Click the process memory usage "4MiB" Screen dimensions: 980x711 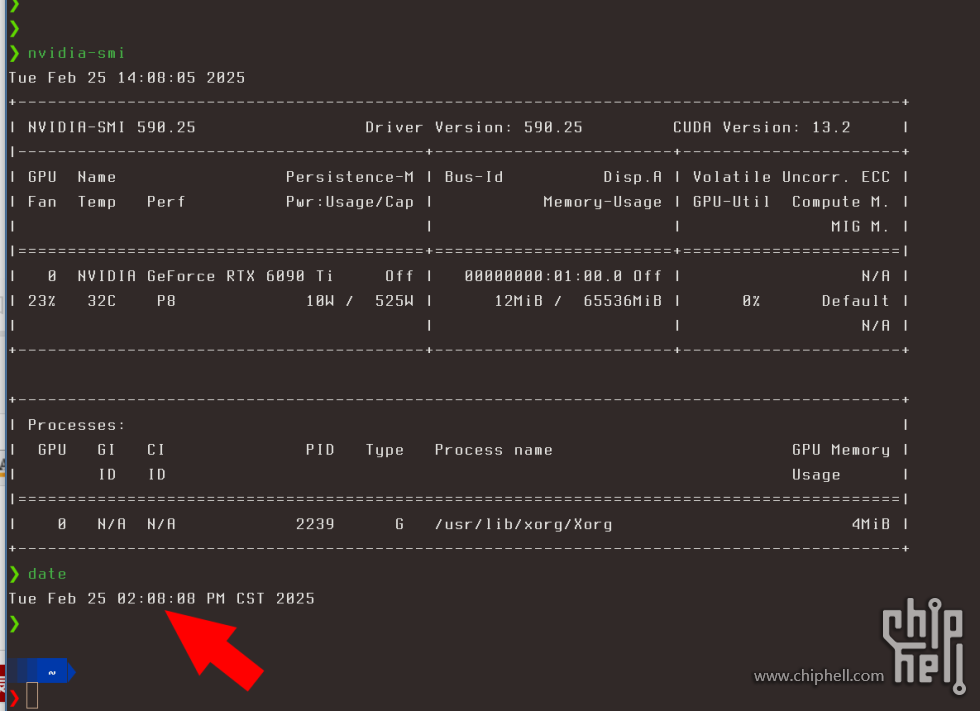click(871, 524)
